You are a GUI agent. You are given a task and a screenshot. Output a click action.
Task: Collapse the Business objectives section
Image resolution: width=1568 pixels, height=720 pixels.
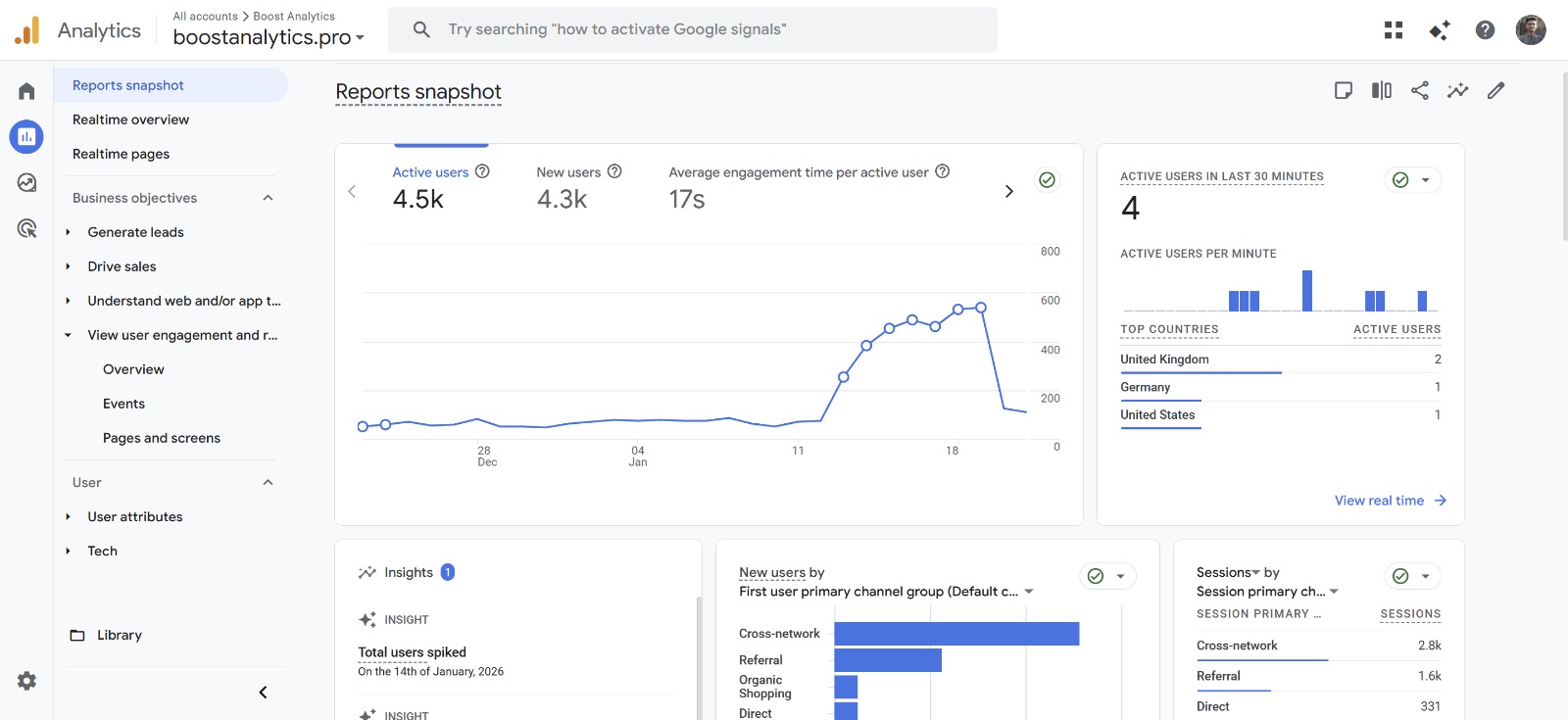(x=268, y=198)
